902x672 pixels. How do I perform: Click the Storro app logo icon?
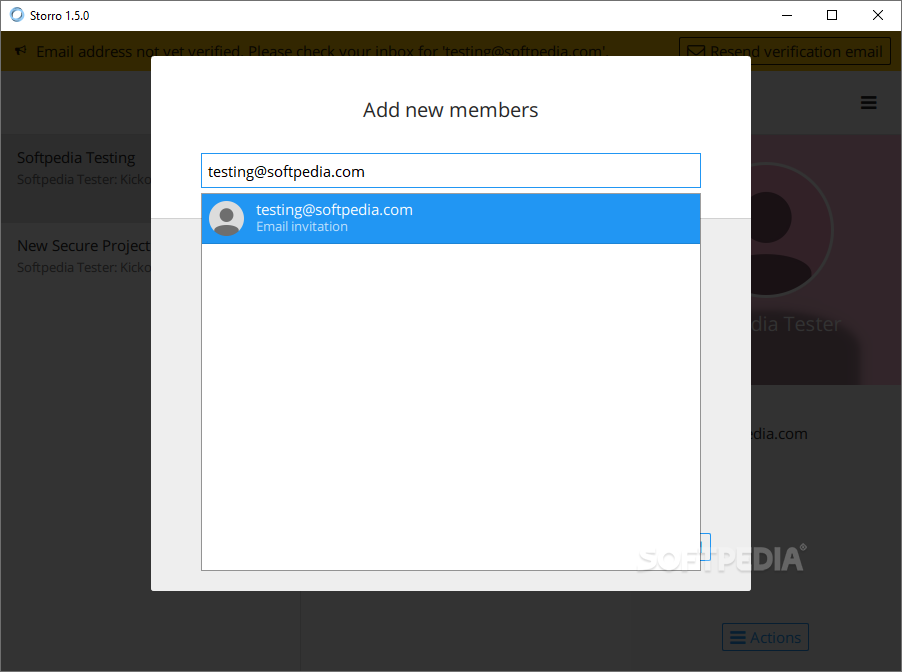tap(17, 15)
